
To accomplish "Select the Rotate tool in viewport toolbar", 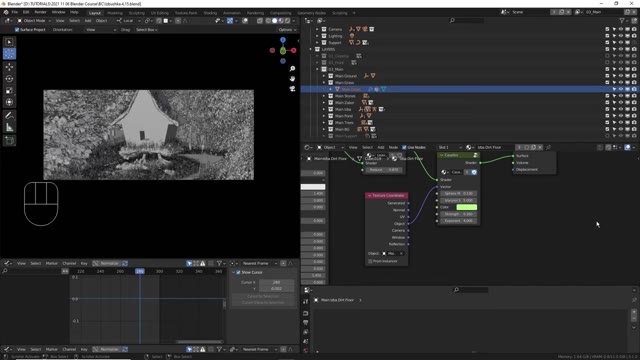I will point(9,78).
